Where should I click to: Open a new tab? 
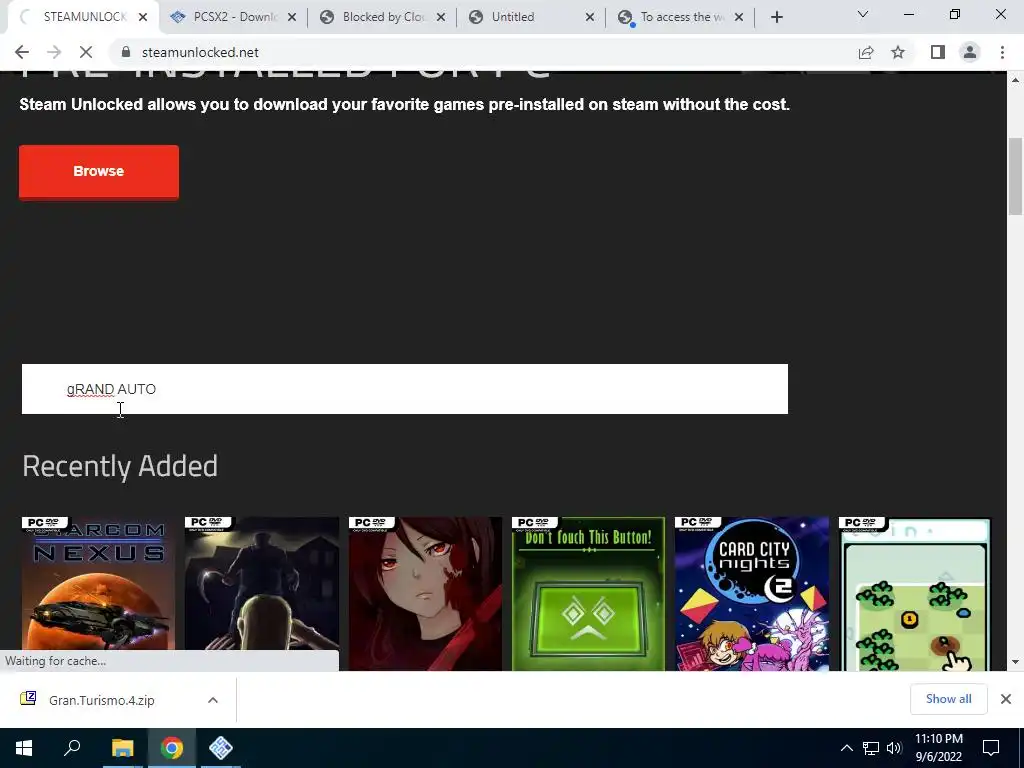tap(776, 18)
